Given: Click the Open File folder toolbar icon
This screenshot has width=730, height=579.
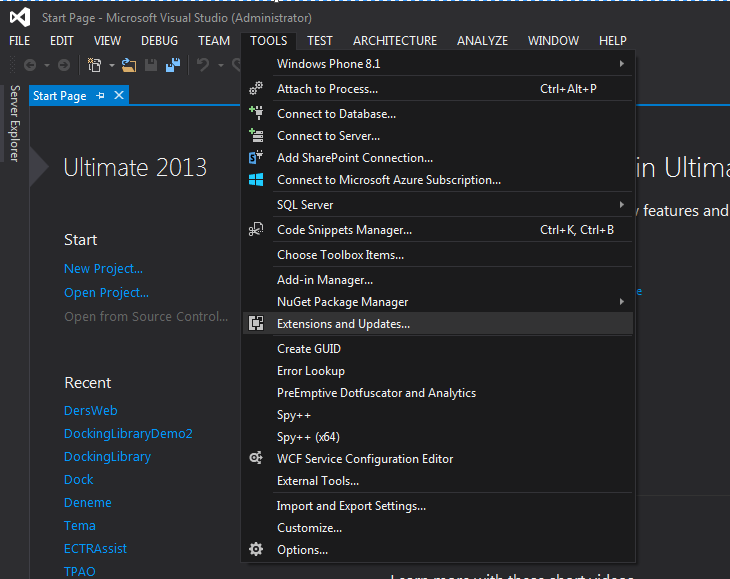Looking at the screenshot, I should (x=129, y=65).
